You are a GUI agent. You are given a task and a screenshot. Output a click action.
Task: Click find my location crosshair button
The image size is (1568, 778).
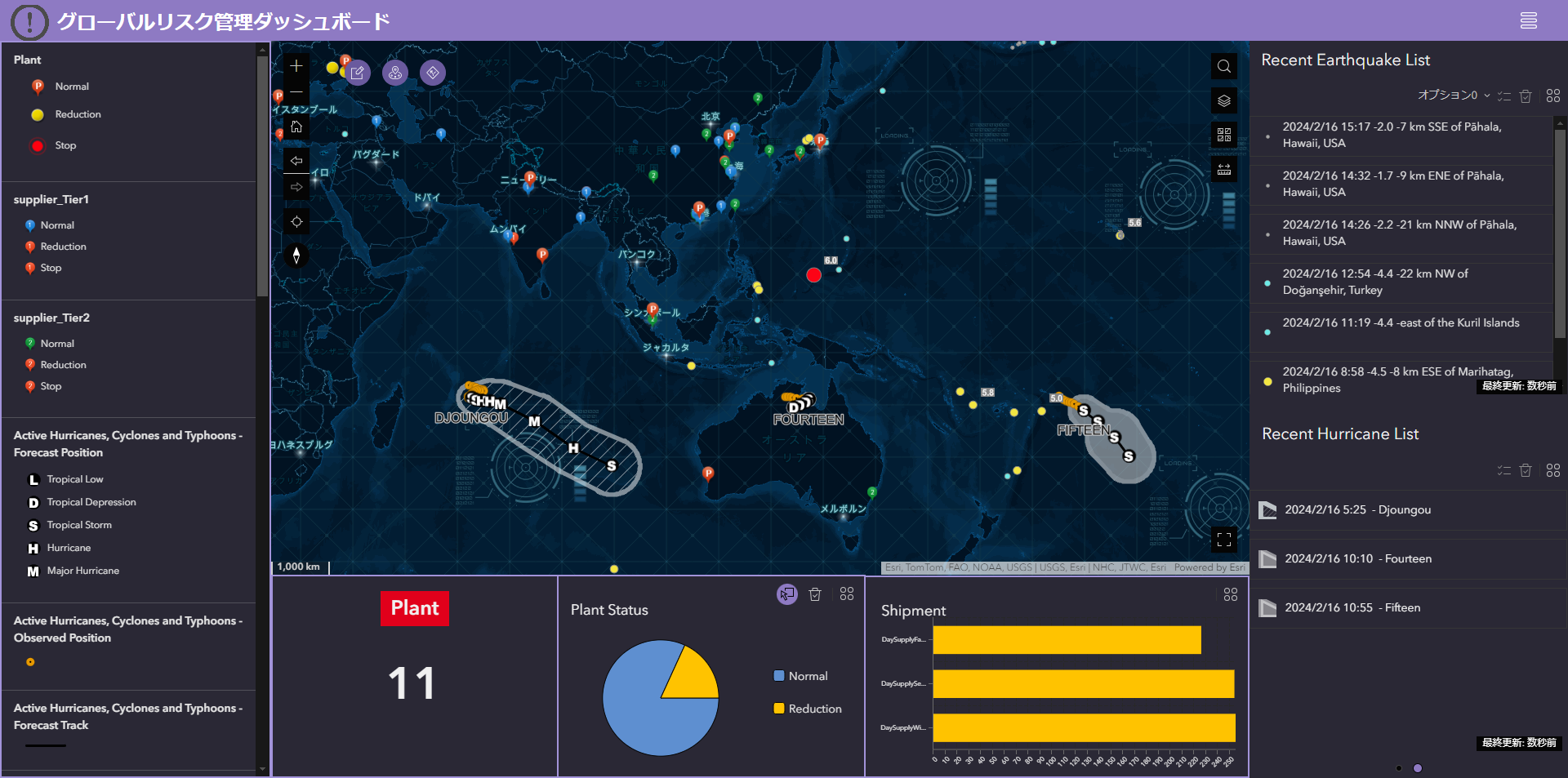coord(296,221)
